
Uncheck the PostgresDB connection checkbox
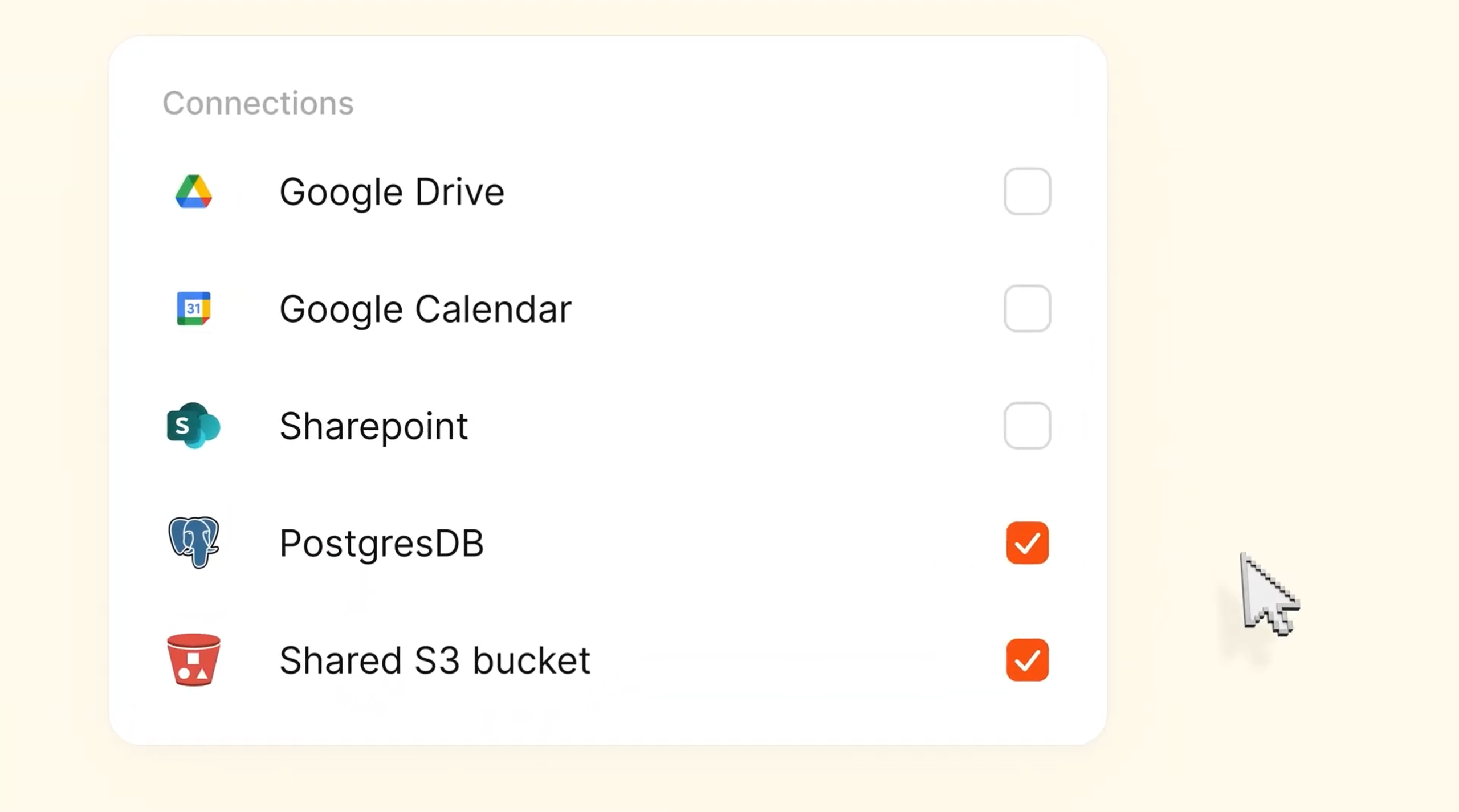[1027, 542]
